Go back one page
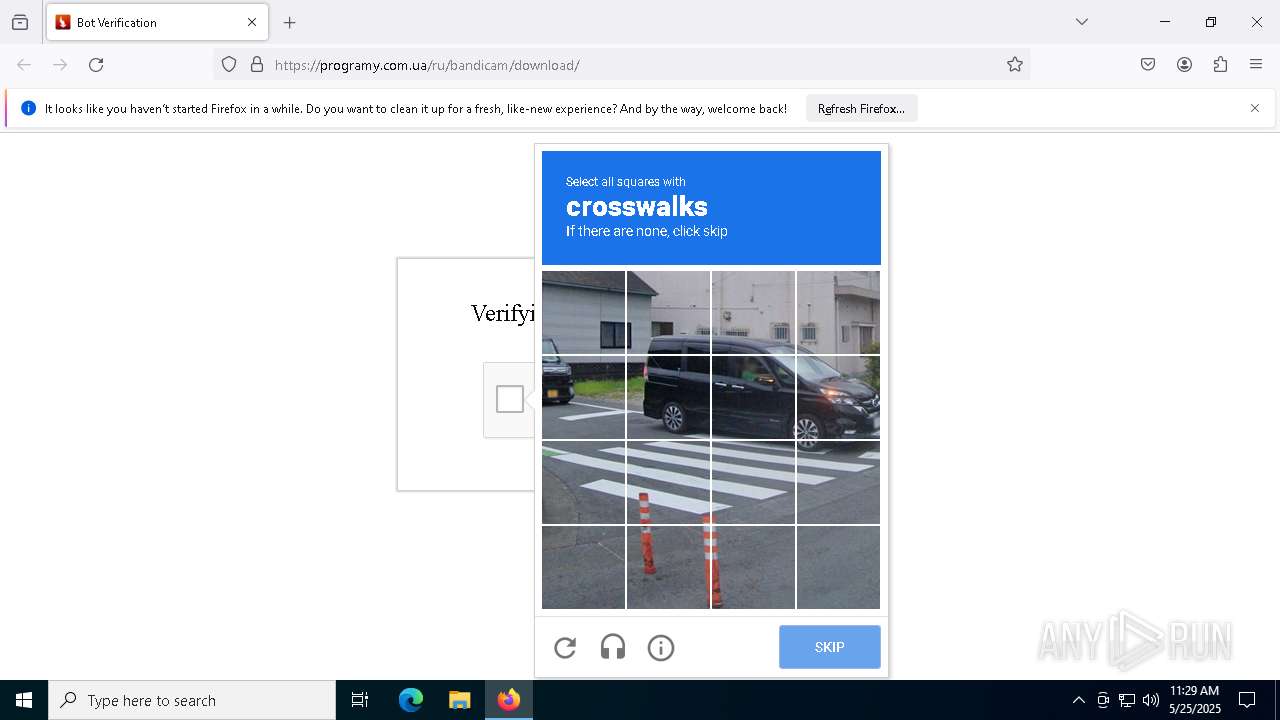Screen dimensions: 1280x720 [x=24, y=65]
